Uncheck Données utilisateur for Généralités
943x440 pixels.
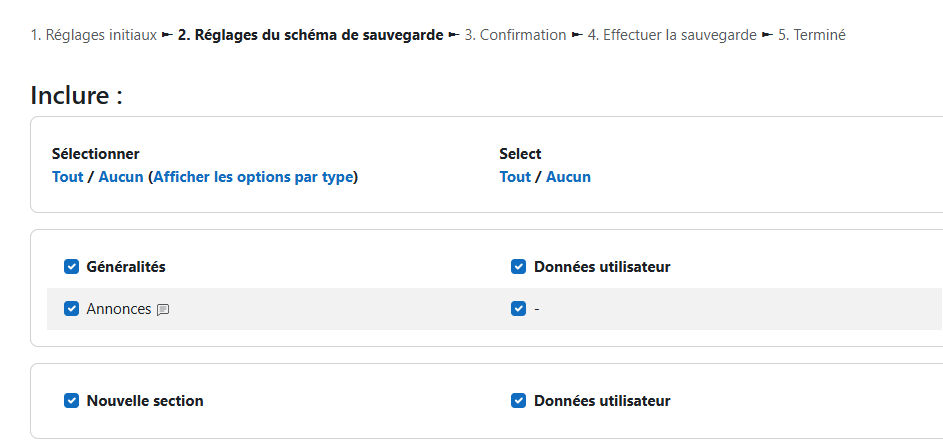pyautogui.click(x=518, y=266)
